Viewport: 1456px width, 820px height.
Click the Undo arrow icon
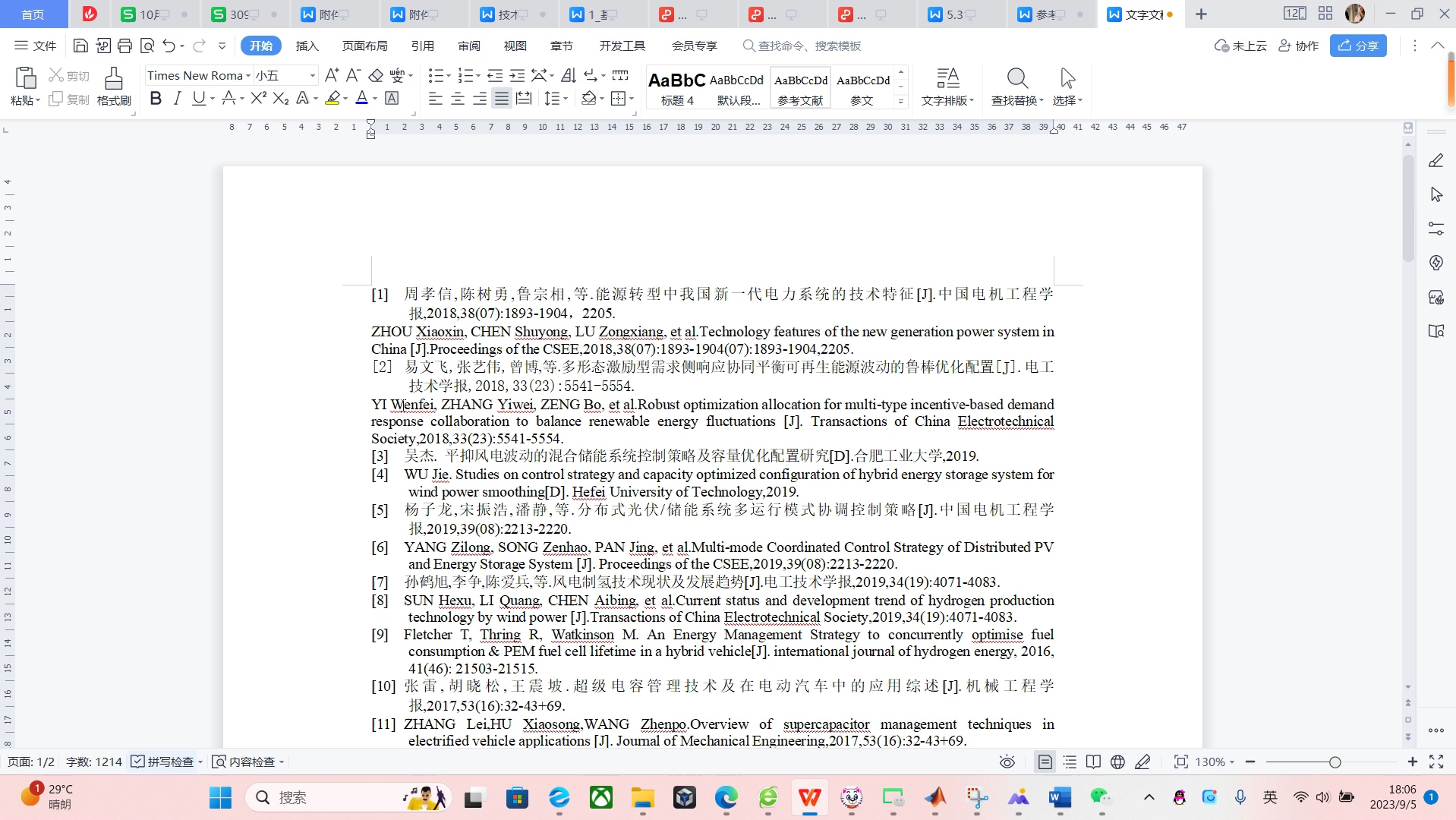[169, 46]
